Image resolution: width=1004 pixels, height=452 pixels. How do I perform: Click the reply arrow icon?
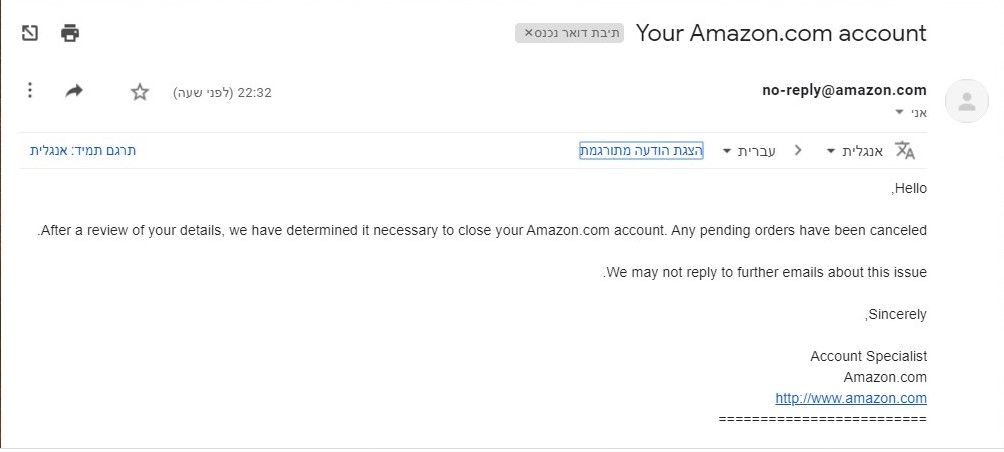(74, 91)
